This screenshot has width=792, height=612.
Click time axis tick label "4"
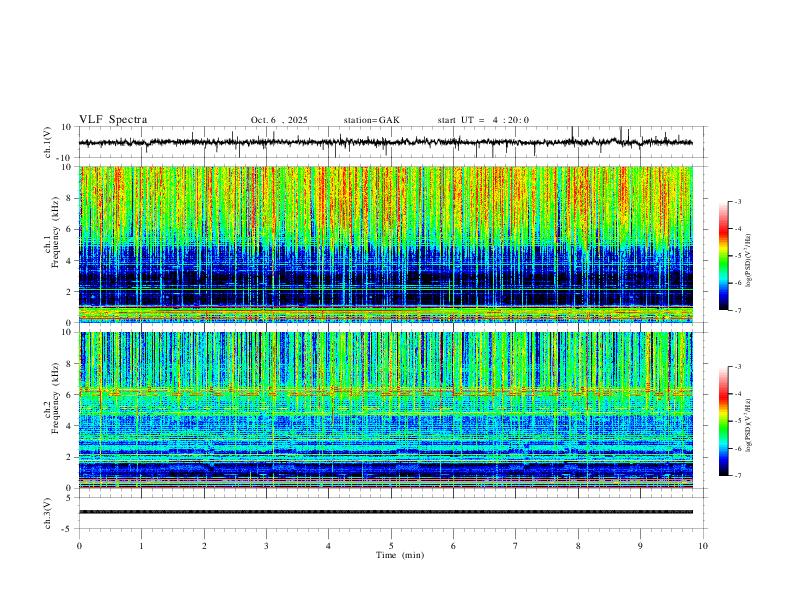[328, 546]
